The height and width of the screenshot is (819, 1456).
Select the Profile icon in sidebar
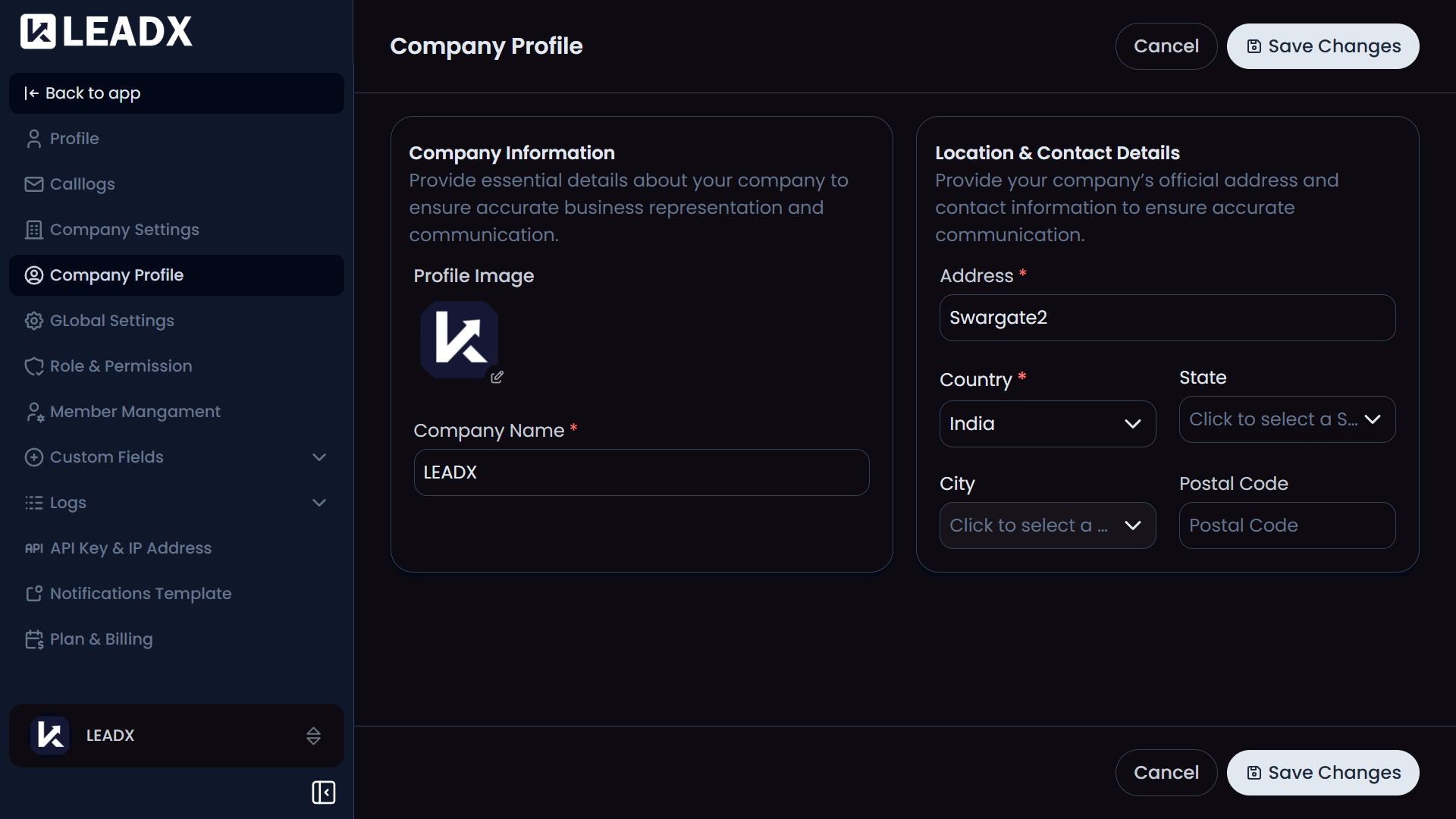click(x=33, y=138)
